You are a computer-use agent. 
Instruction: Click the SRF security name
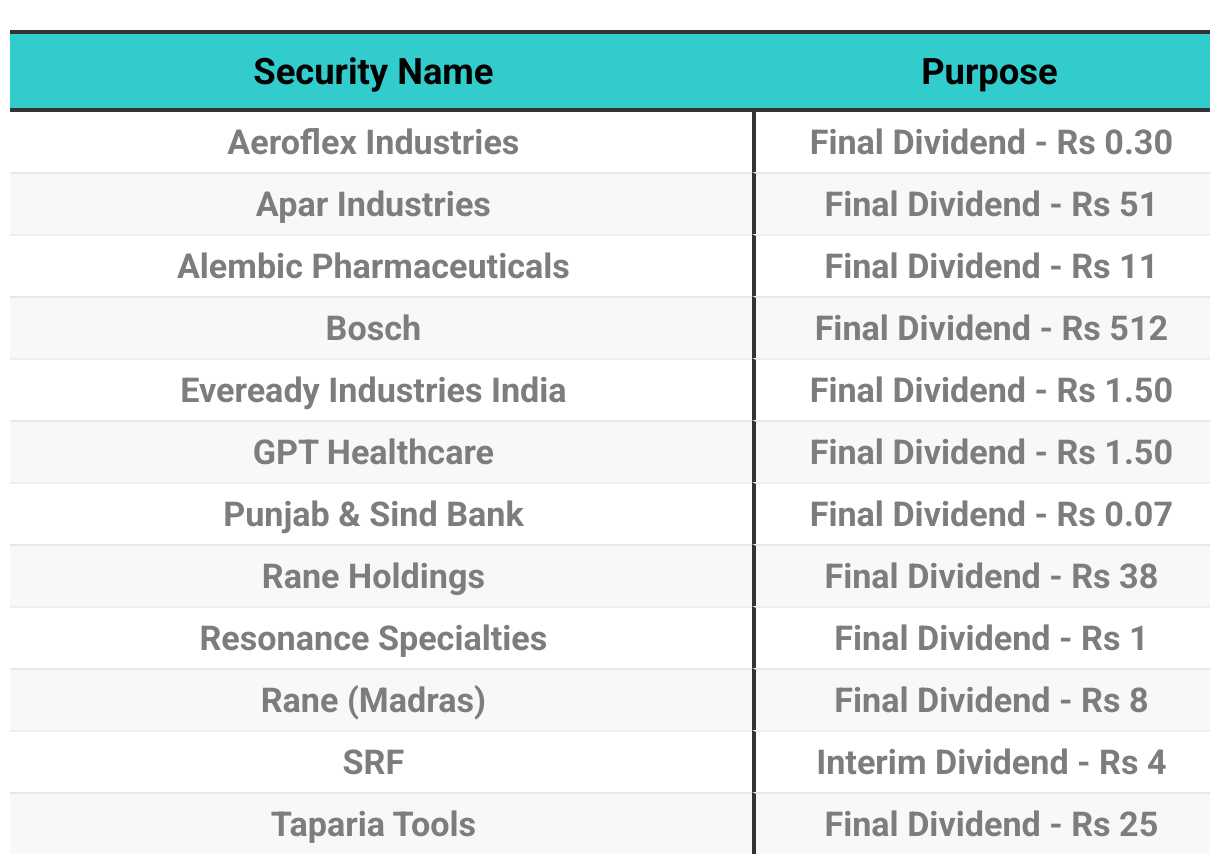point(373,762)
